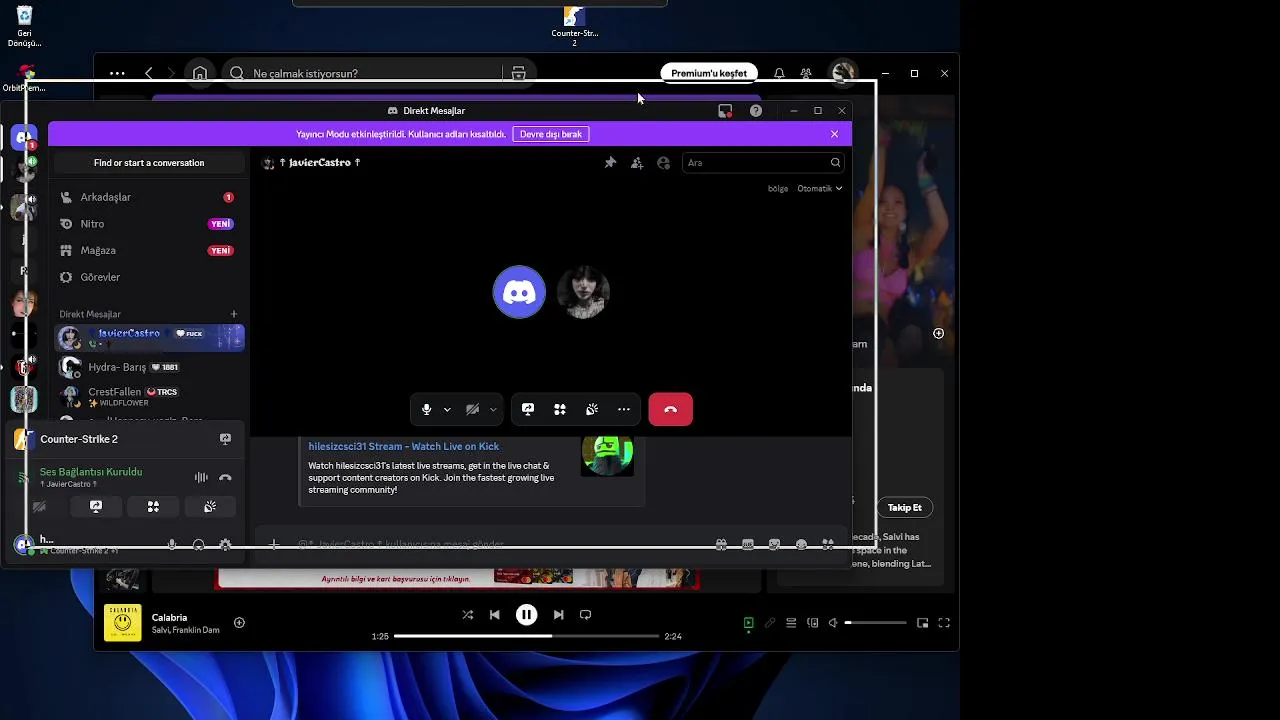
Task: Adjust Spotify volume slider
Action: coord(875,623)
